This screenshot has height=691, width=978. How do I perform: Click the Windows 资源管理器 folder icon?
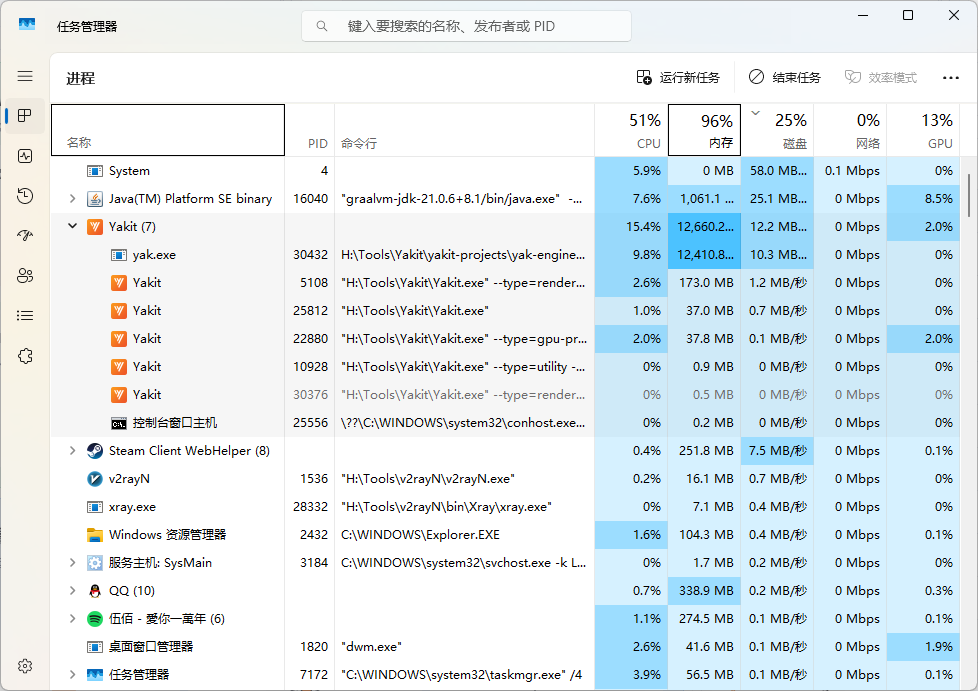tap(95, 535)
